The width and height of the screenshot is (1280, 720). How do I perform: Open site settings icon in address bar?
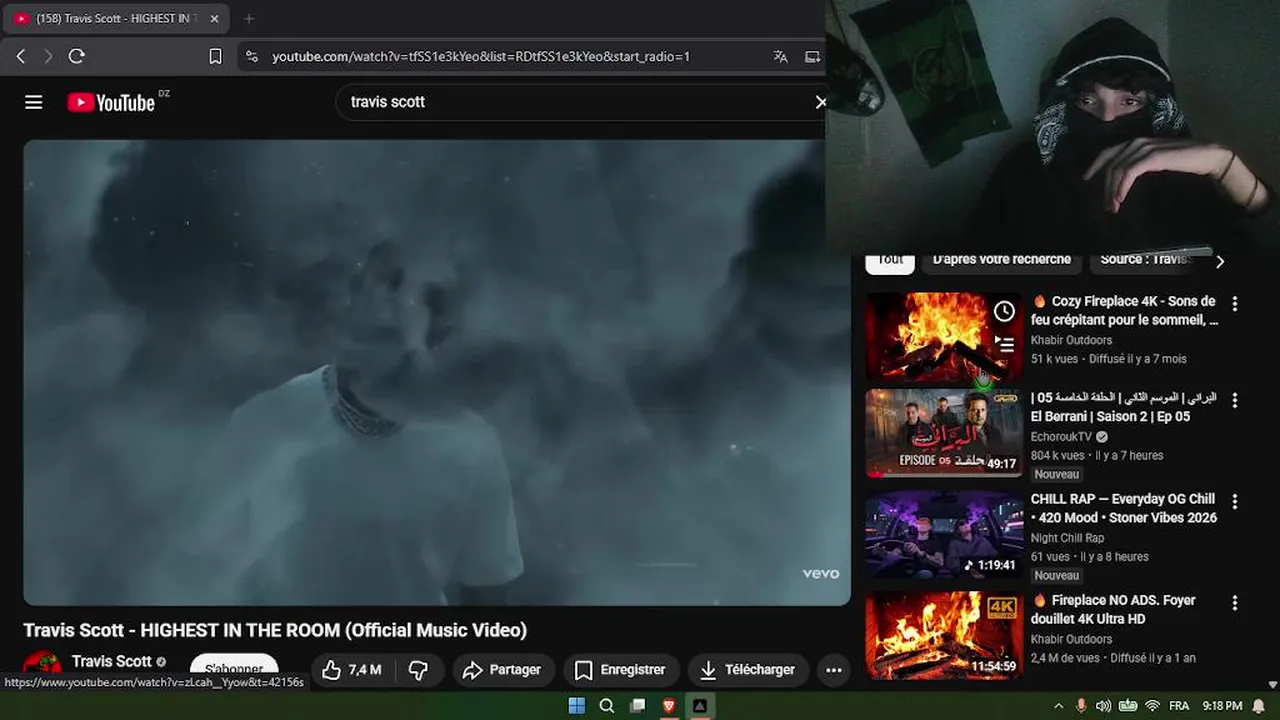[252, 57]
